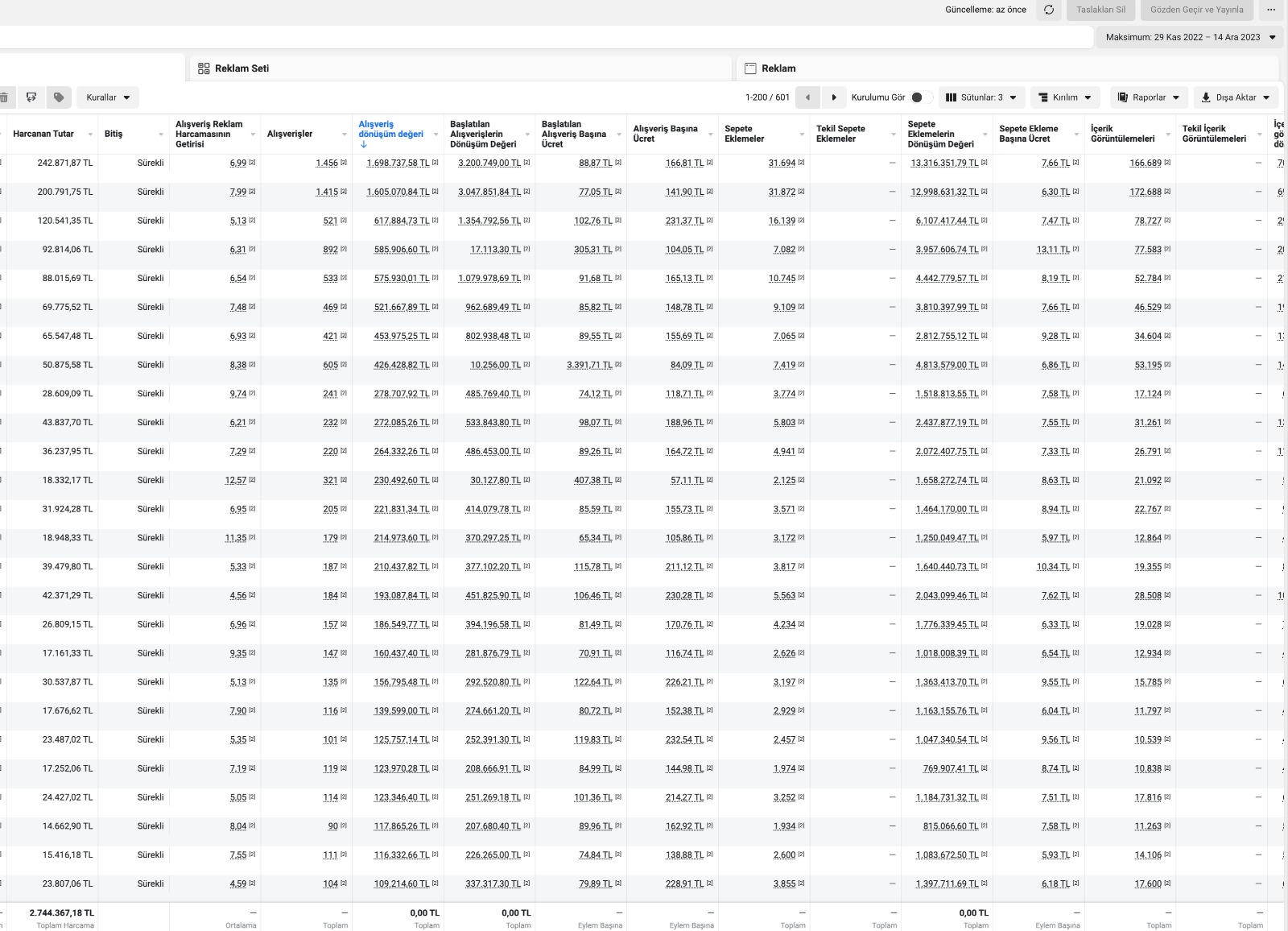Click the Güncelleme: az önce status text
Viewport: 1288px width, 931px height.
(x=985, y=10)
